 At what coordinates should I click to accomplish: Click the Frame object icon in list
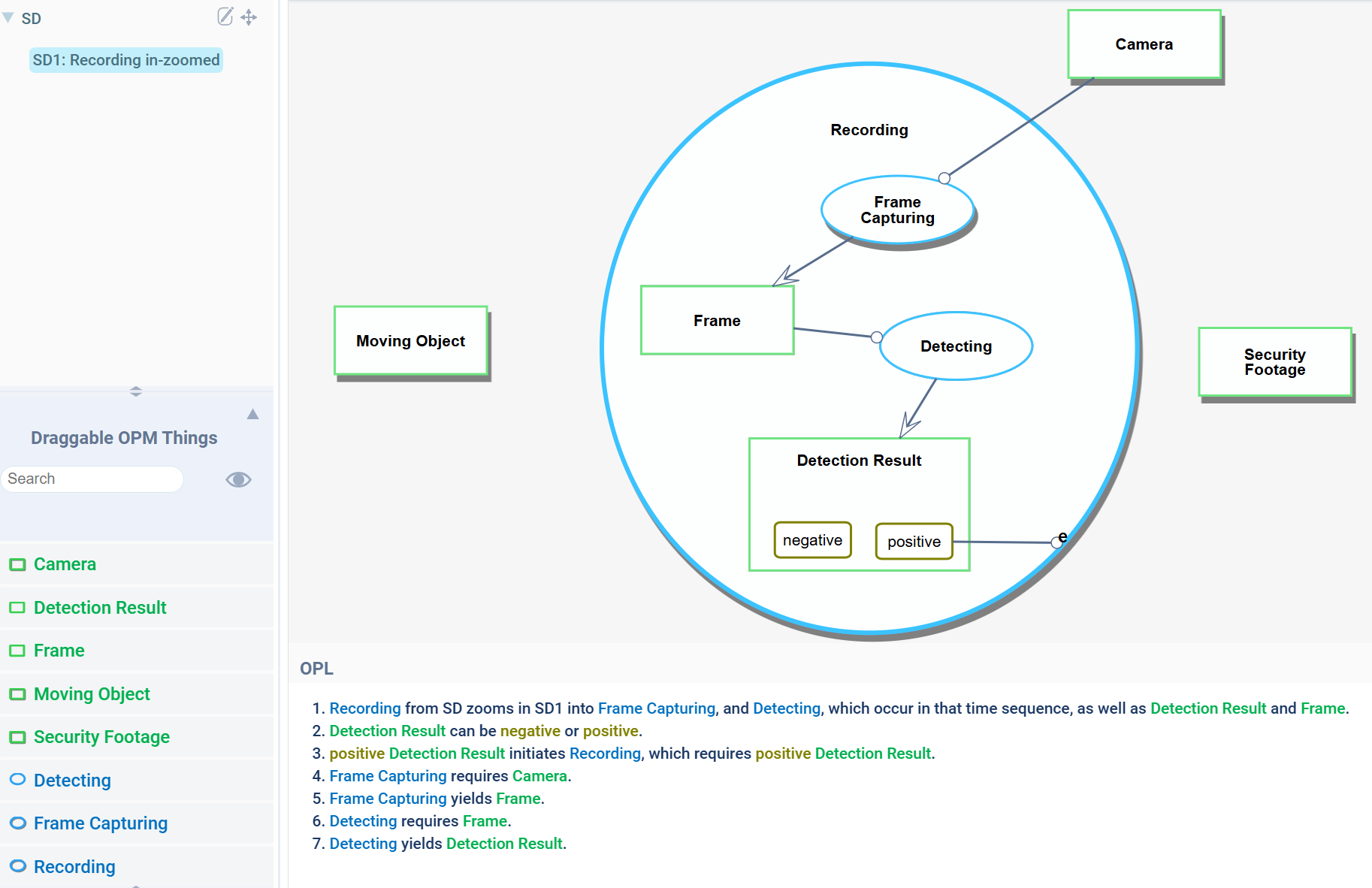(x=17, y=651)
